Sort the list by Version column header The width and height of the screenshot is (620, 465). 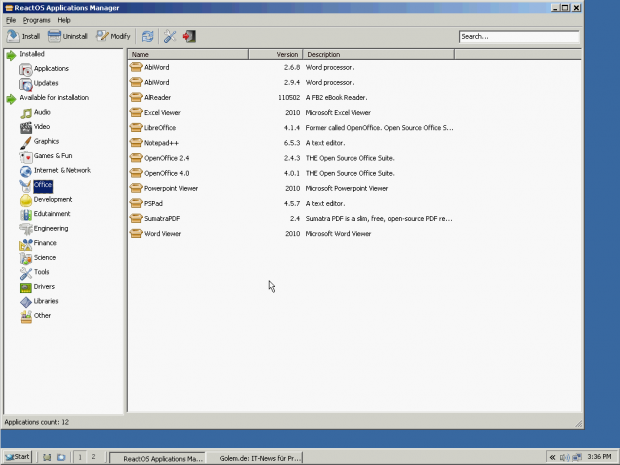click(x=287, y=54)
